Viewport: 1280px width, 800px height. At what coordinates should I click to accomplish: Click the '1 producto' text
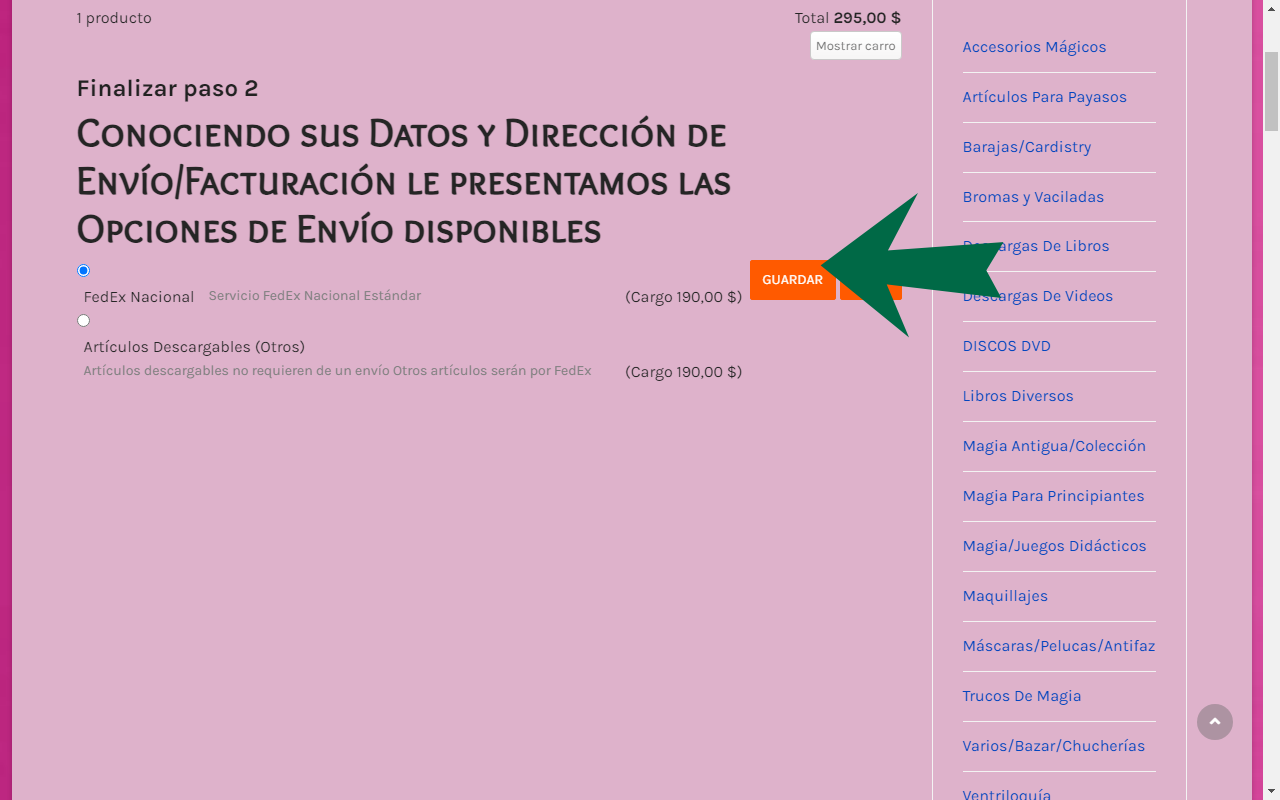114,18
